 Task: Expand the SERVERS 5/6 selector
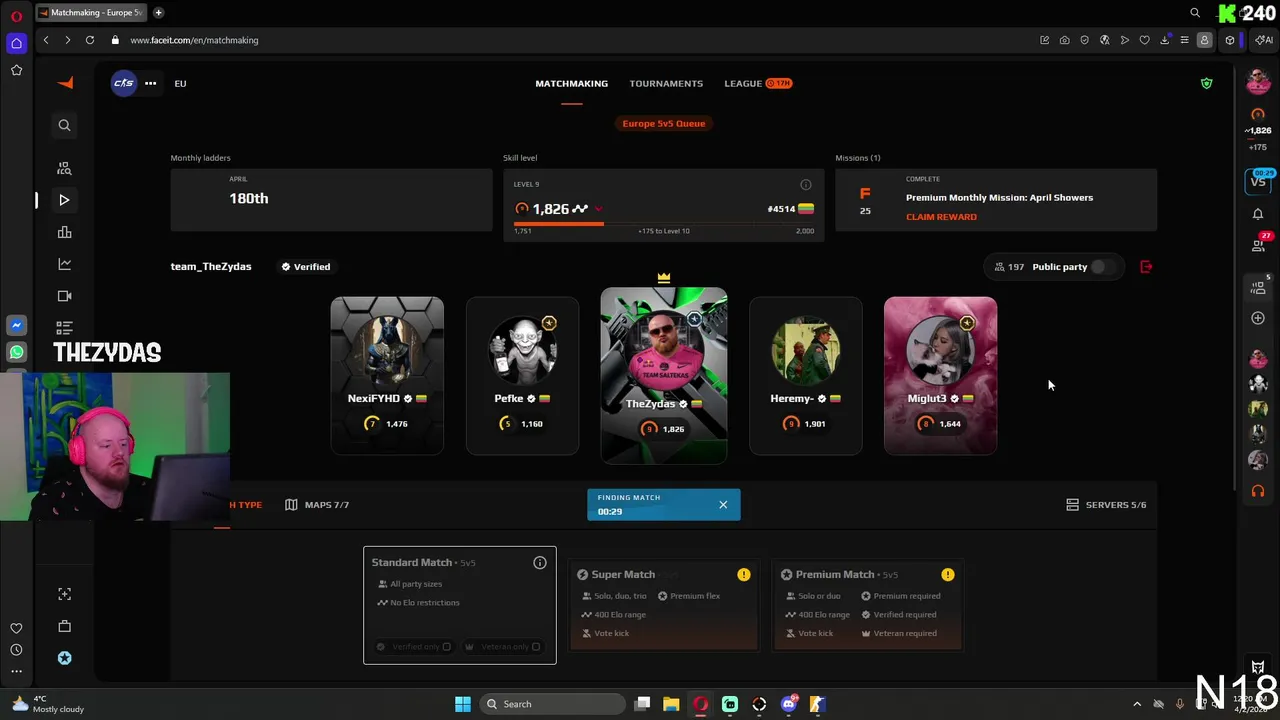click(1106, 505)
